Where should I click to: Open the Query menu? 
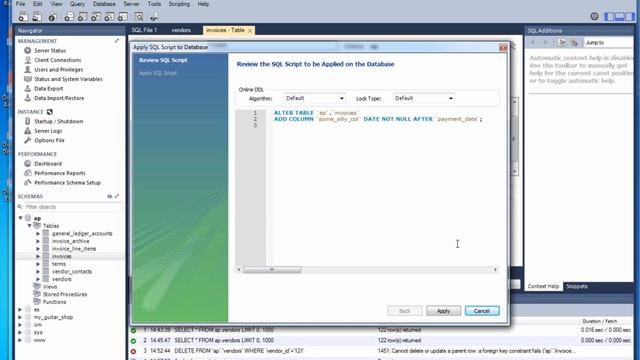click(x=77, y=4)
